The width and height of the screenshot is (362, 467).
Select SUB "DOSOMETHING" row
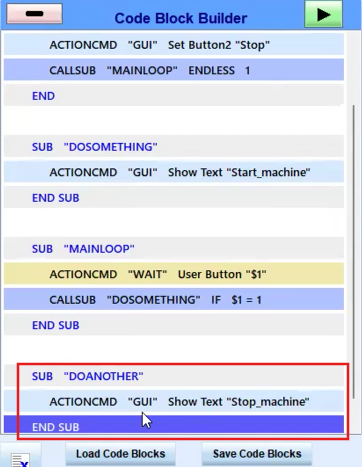[174, 147]
